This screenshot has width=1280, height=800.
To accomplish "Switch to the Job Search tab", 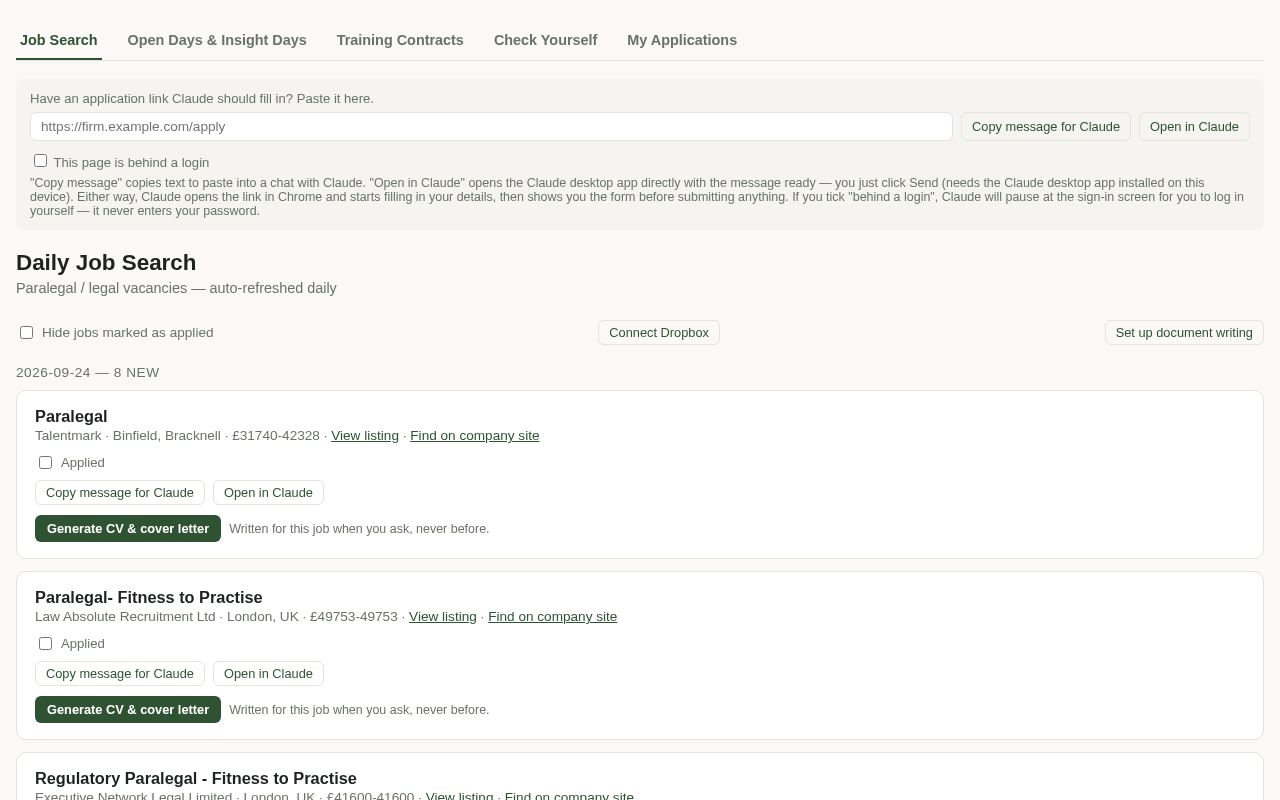I will [59, 40].
